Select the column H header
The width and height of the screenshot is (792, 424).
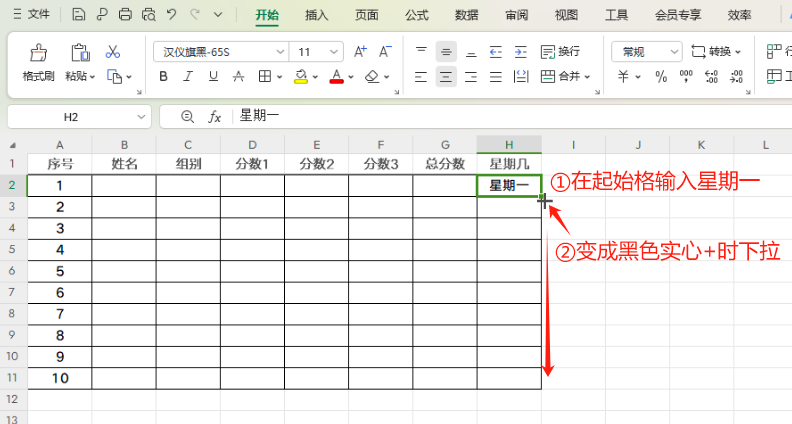pos(509,145)
